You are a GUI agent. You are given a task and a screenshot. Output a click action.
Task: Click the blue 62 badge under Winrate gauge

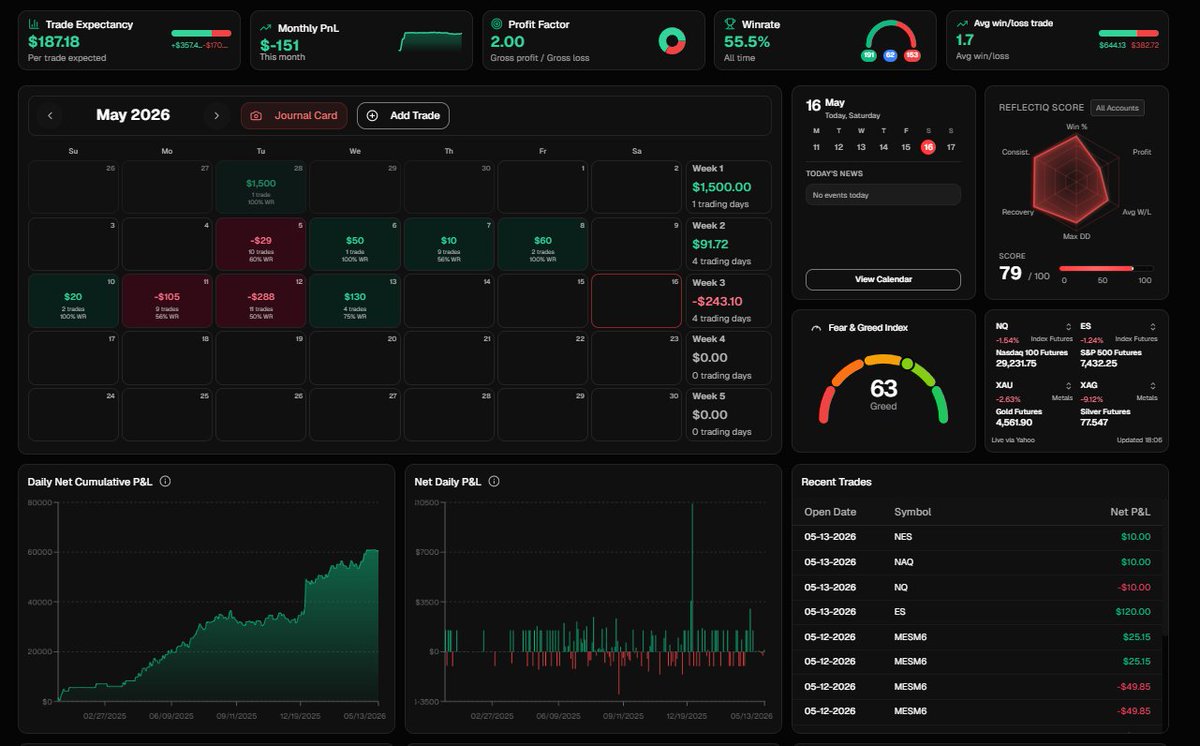(890, 56)
